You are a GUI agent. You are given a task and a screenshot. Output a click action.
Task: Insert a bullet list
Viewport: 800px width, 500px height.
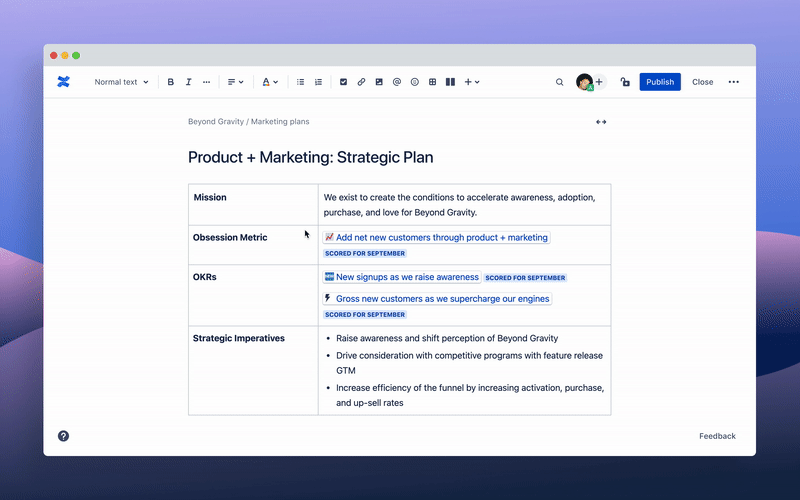pyautogui.click(x=301, y=82)
